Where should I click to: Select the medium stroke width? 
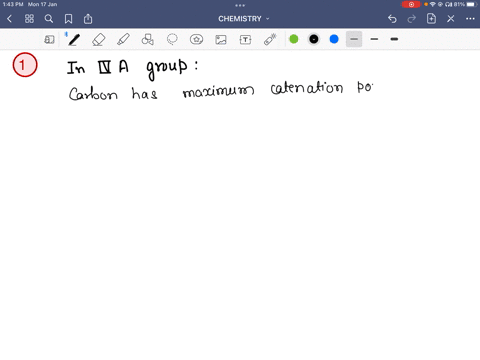(374, 39)
